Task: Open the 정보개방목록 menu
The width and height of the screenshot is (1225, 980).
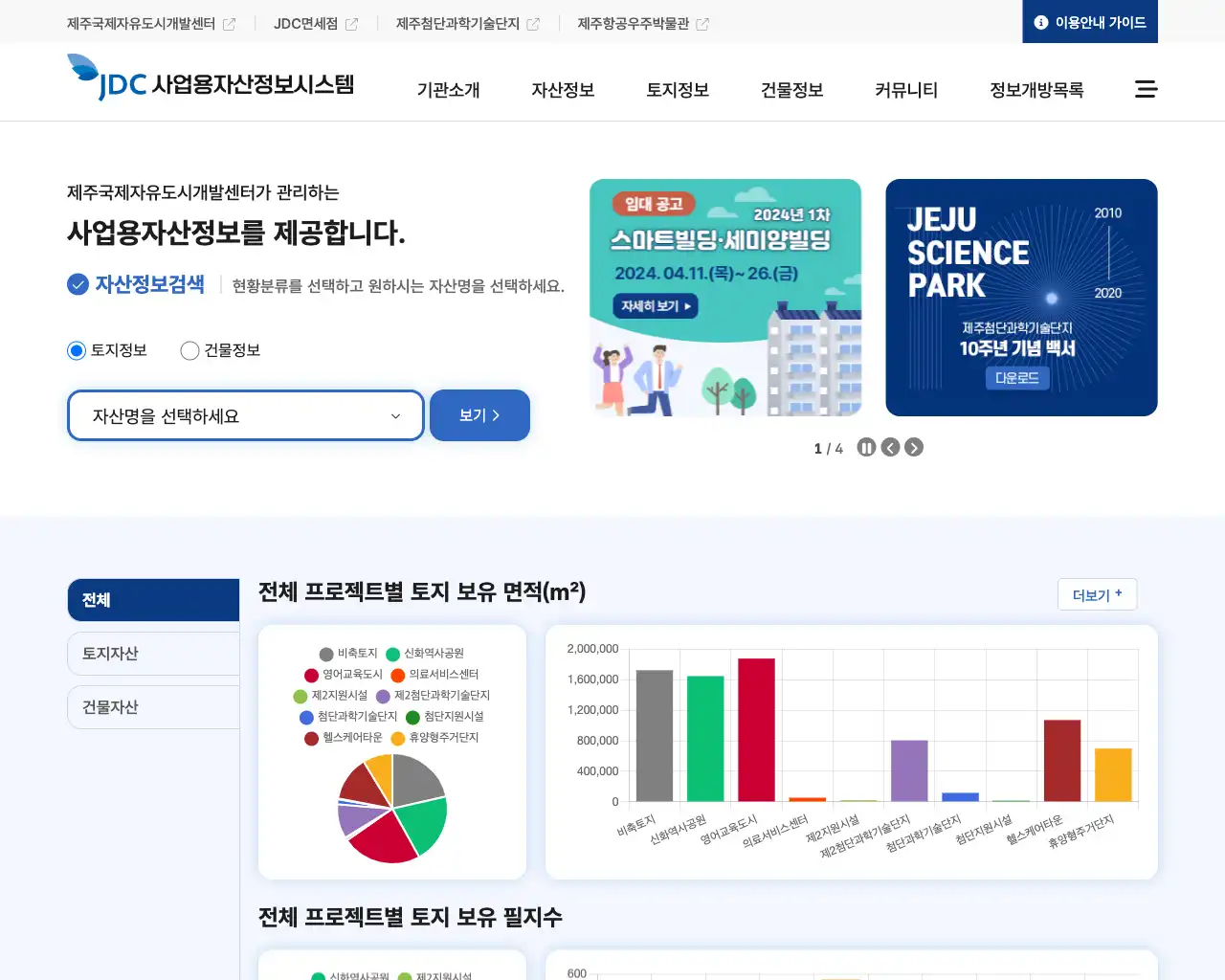Action: click(x=1036, y=90)
